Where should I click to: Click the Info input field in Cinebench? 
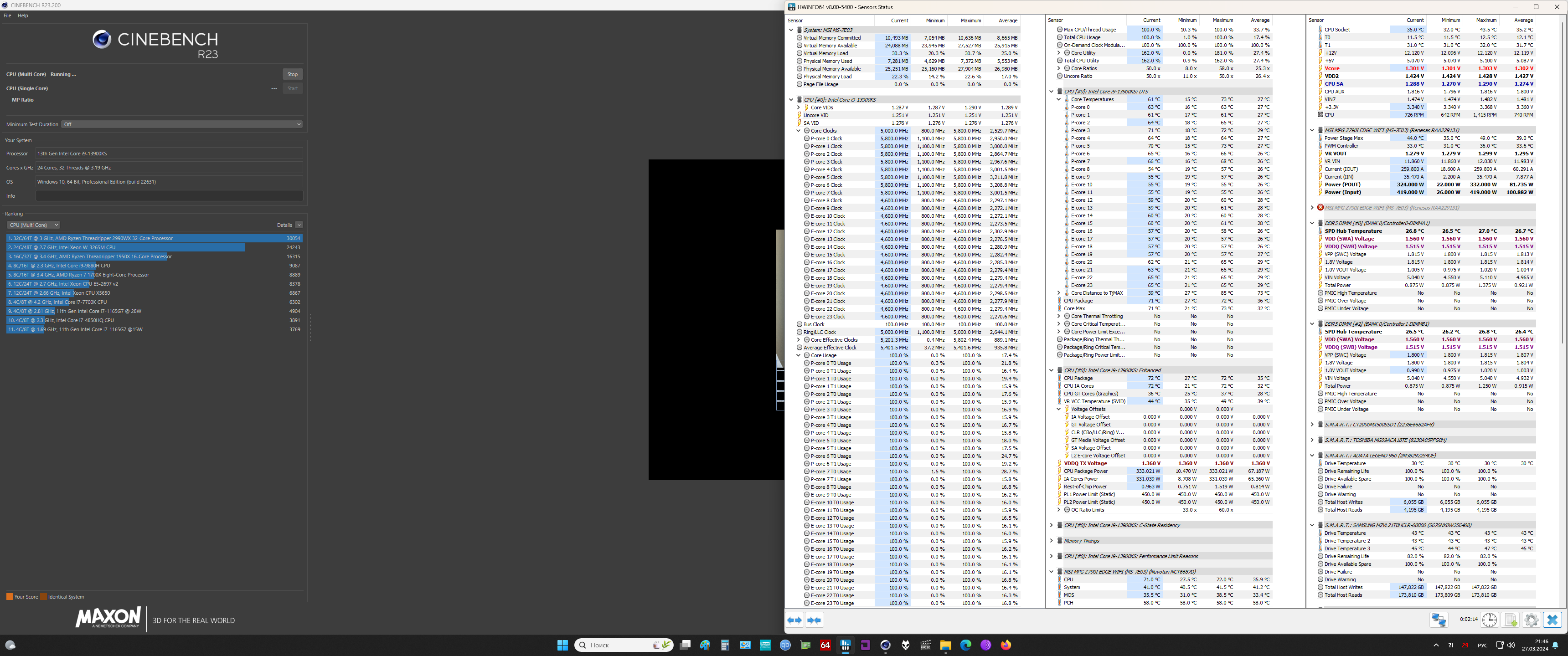pyautogui.click(x=169, y=196)
